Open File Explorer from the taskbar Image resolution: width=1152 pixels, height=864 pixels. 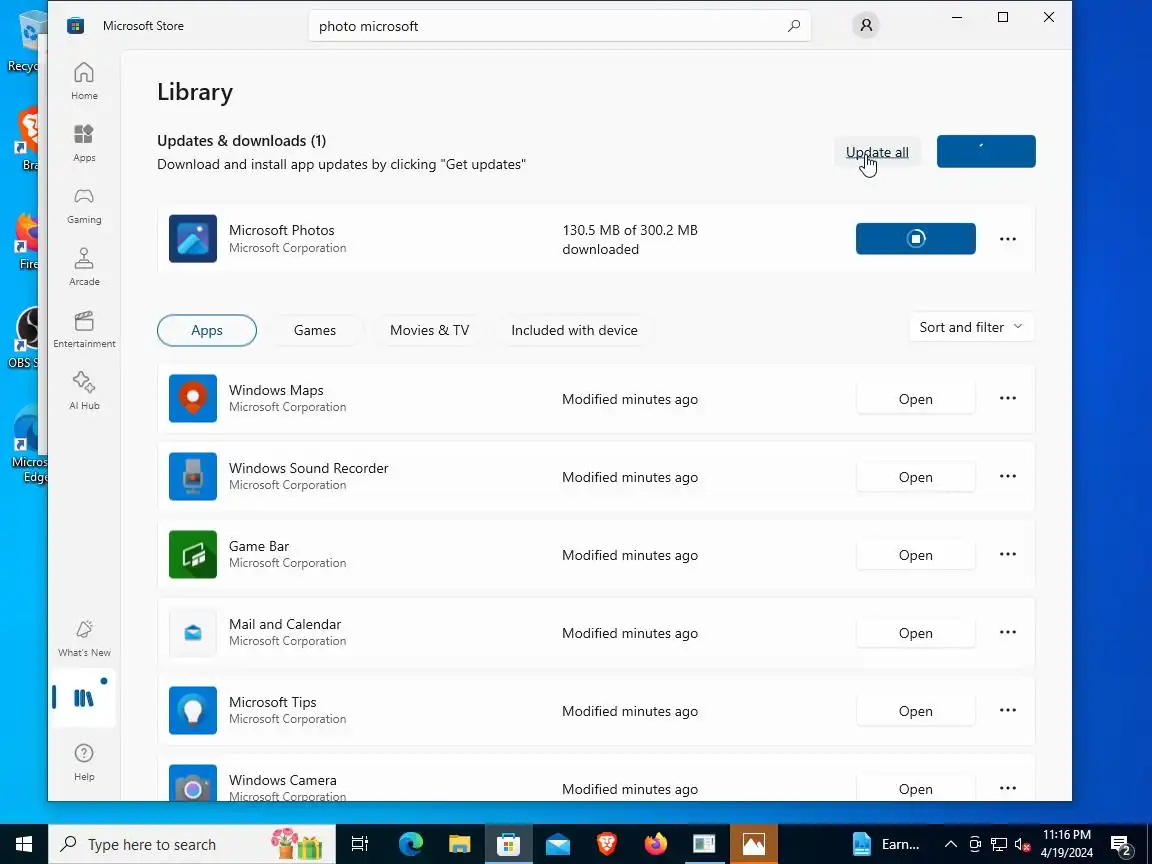[x=459, y=844]
